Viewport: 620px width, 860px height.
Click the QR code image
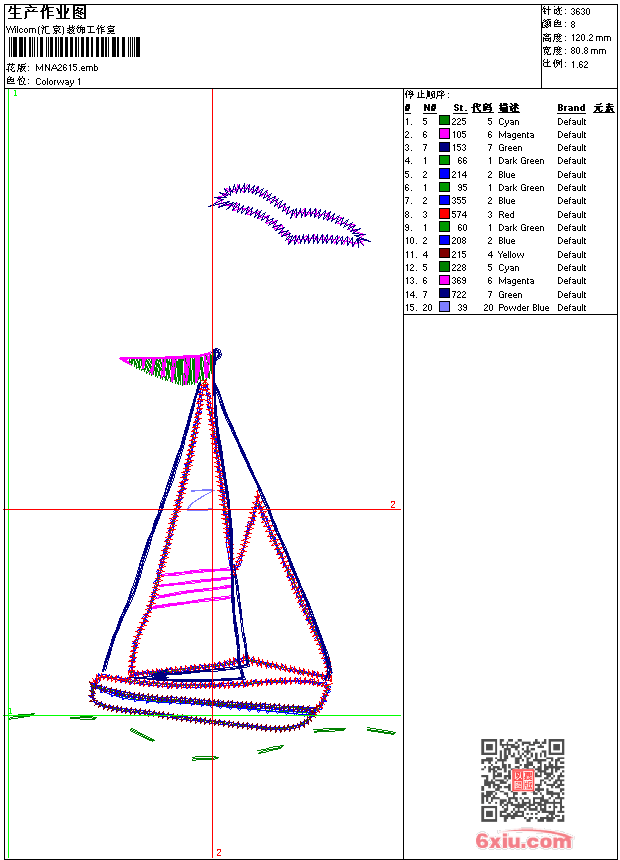click(522, 780)
